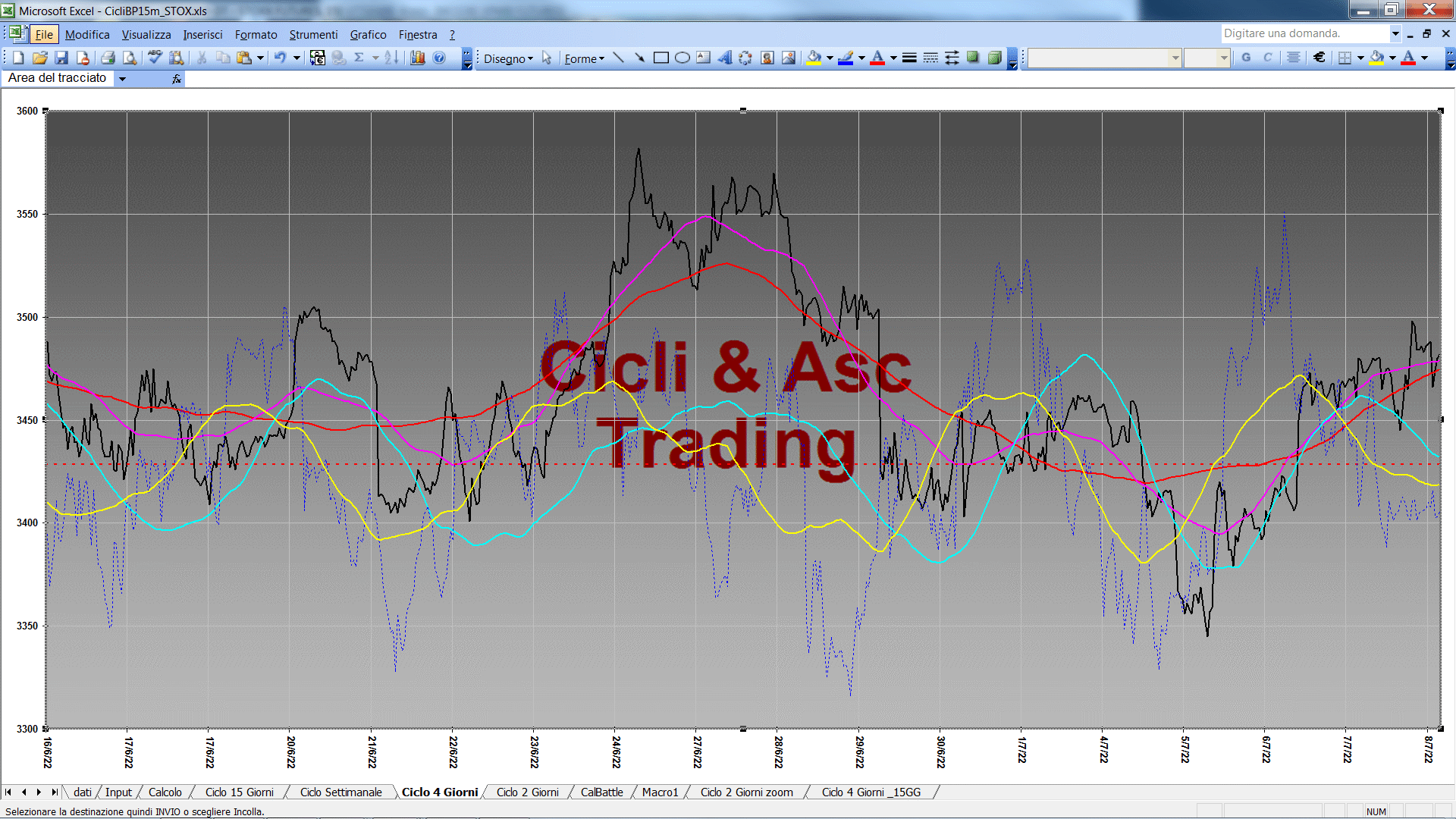Run spelling check ABC icon
The height and width of the screenshot is (819, 1456).
click(155, 58)
